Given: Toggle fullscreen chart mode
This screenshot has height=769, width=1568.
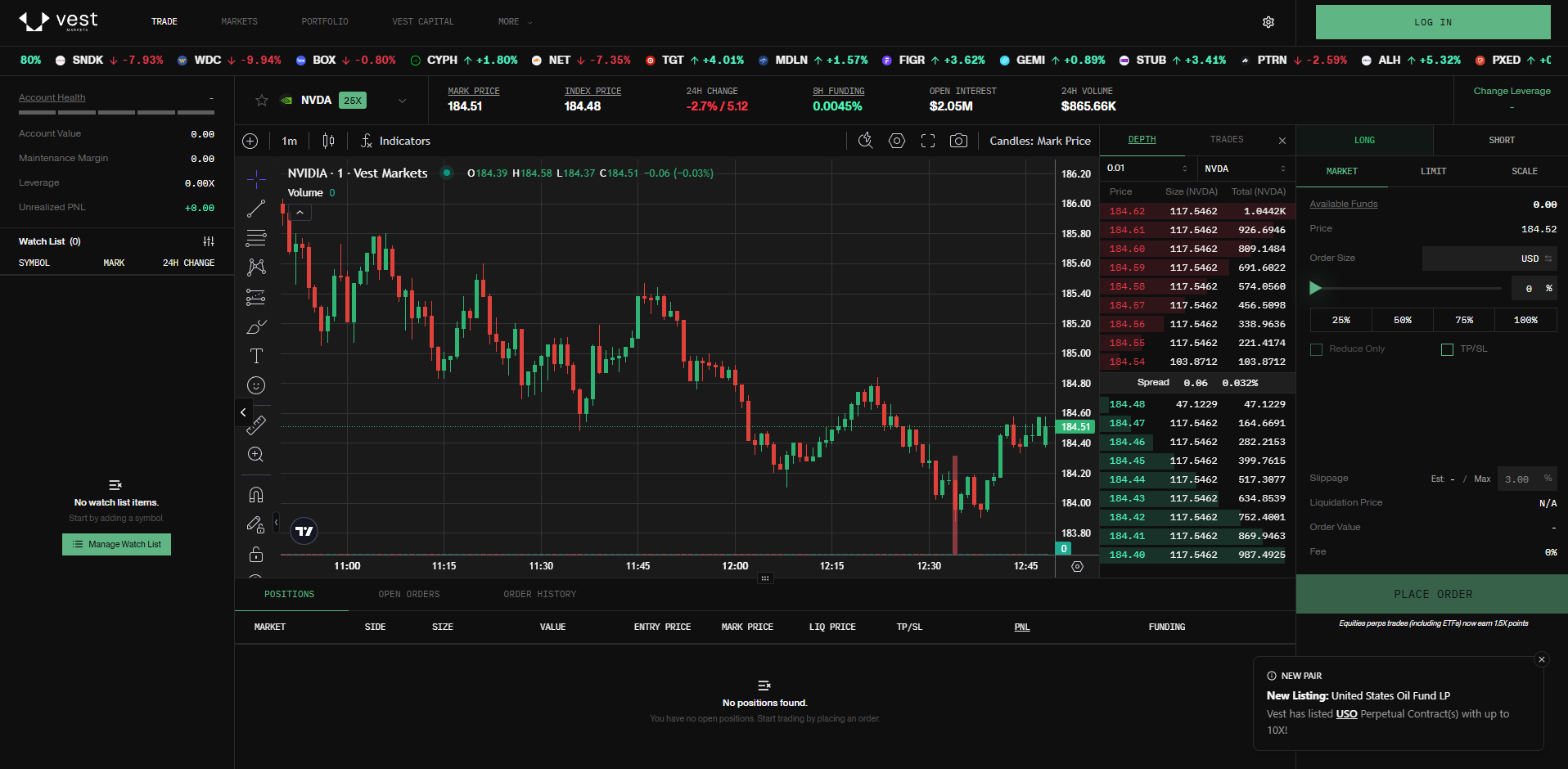Looking at the screenshot, I should click(x=928, y=141).
